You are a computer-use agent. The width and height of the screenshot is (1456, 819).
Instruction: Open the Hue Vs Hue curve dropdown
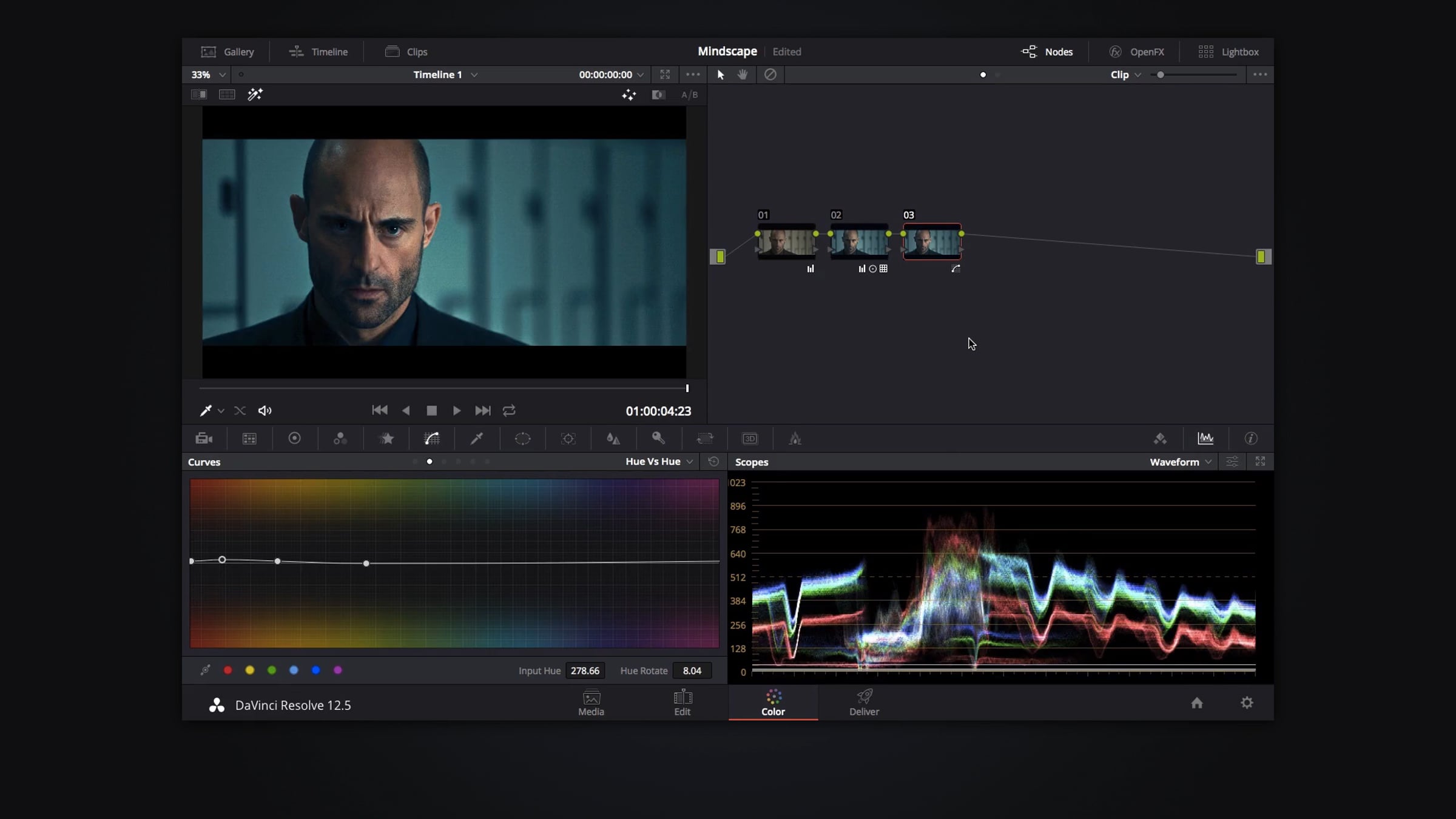tap(659, 462)
